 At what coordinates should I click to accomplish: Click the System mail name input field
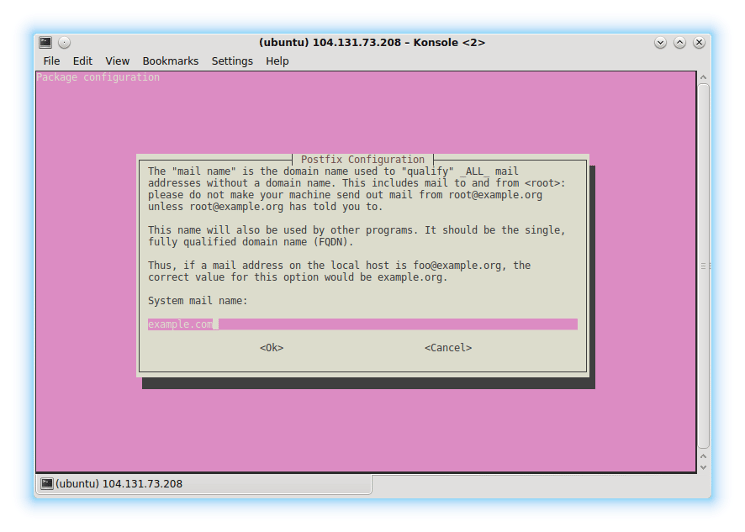coord(363,324)
